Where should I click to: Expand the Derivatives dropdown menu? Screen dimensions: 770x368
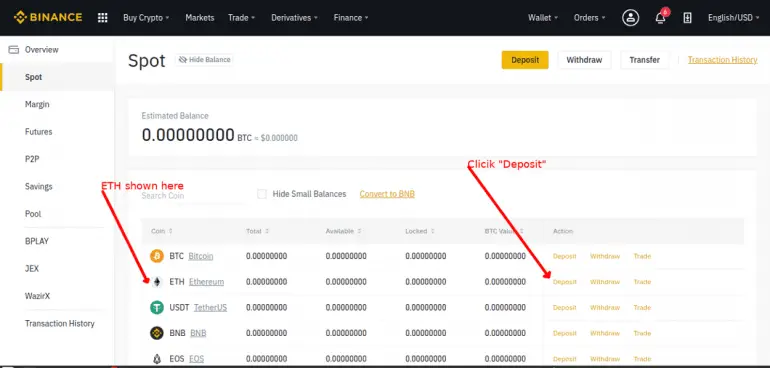click(x=294, y=18)
